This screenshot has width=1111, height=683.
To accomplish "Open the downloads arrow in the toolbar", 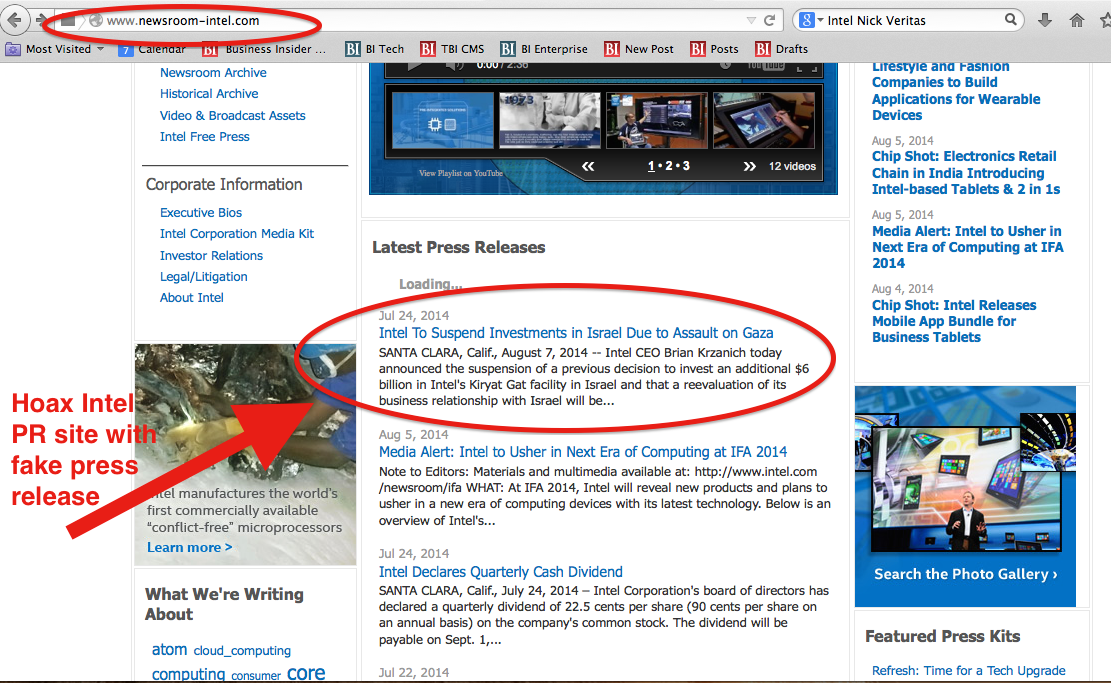I will coord(1045,20).
